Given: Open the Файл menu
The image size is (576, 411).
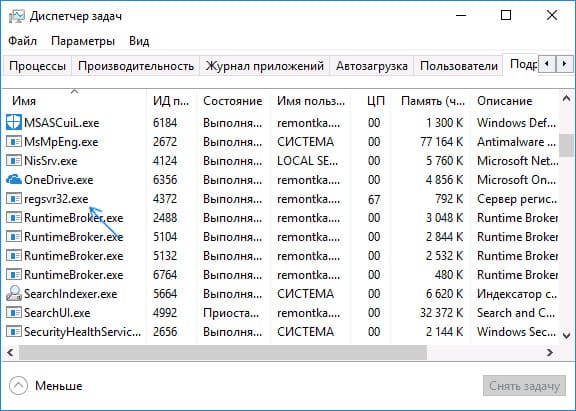Looking at the screenshot, I should (x=22, y=41).
